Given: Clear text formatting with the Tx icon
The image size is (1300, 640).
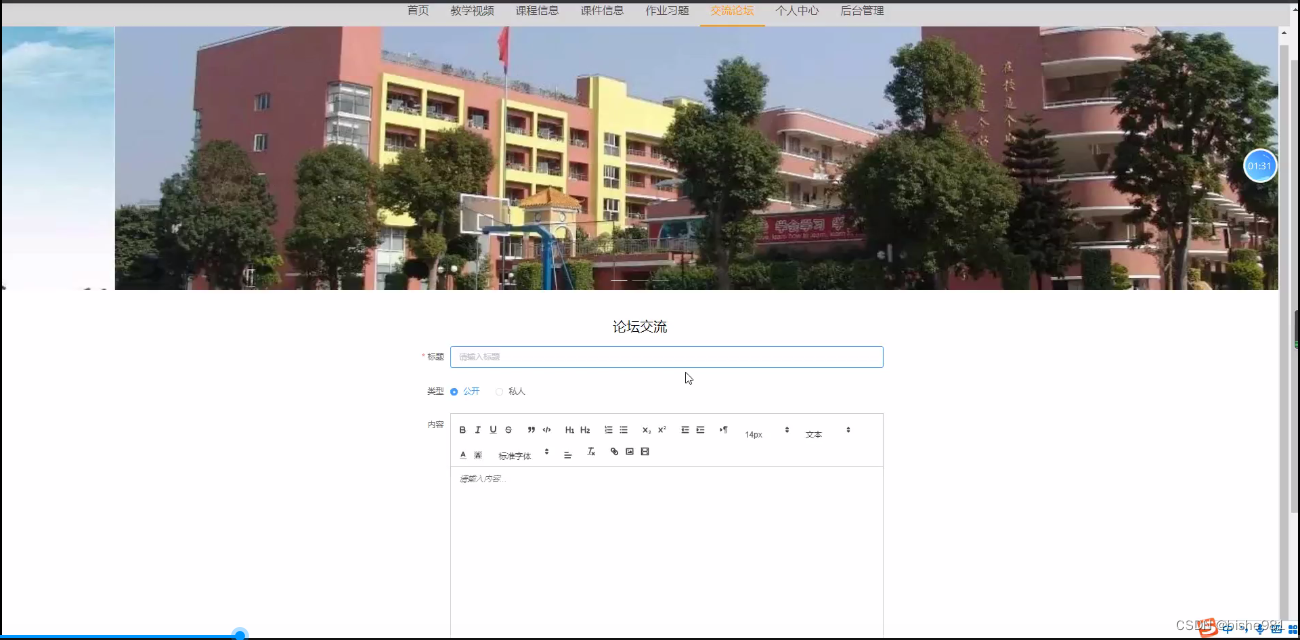Looking at the screenshot, I should point(592,452).
